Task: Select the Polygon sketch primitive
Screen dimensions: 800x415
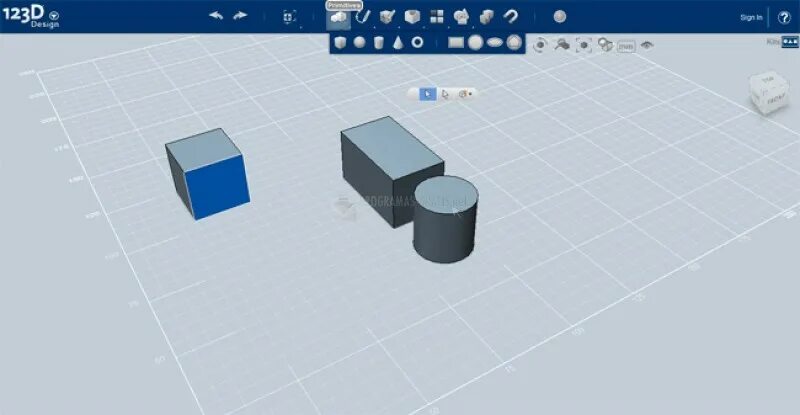Action: pyautogui.click(x=514, y=42)
